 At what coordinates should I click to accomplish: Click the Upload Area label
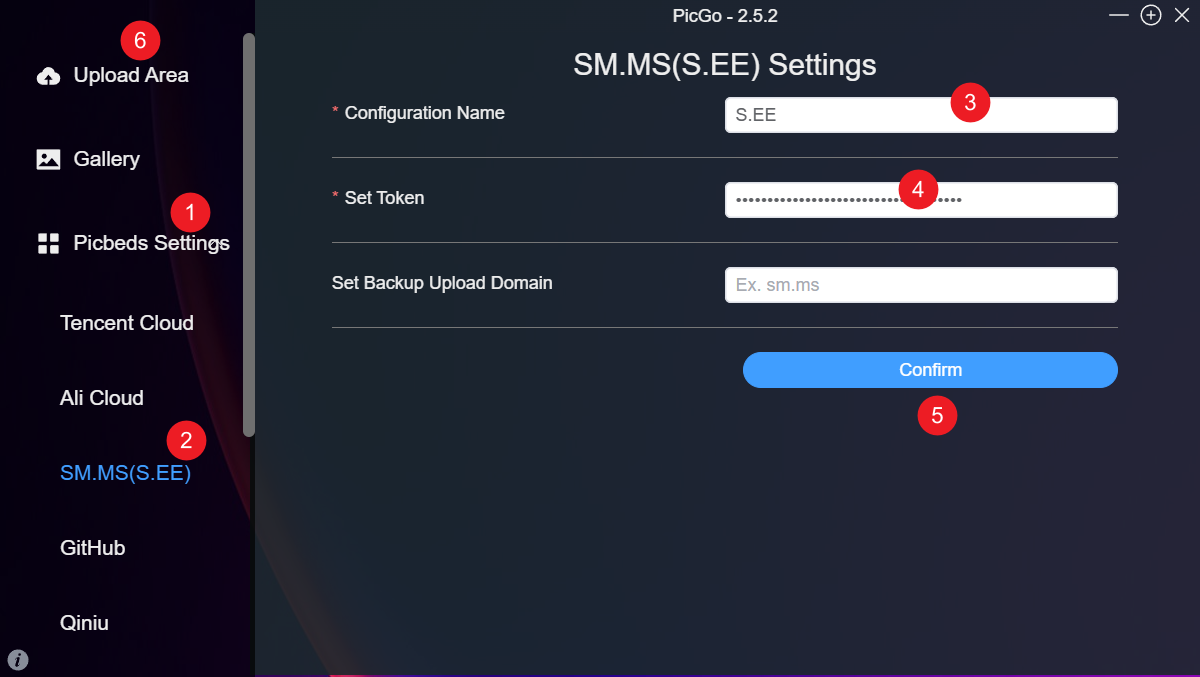130,74
